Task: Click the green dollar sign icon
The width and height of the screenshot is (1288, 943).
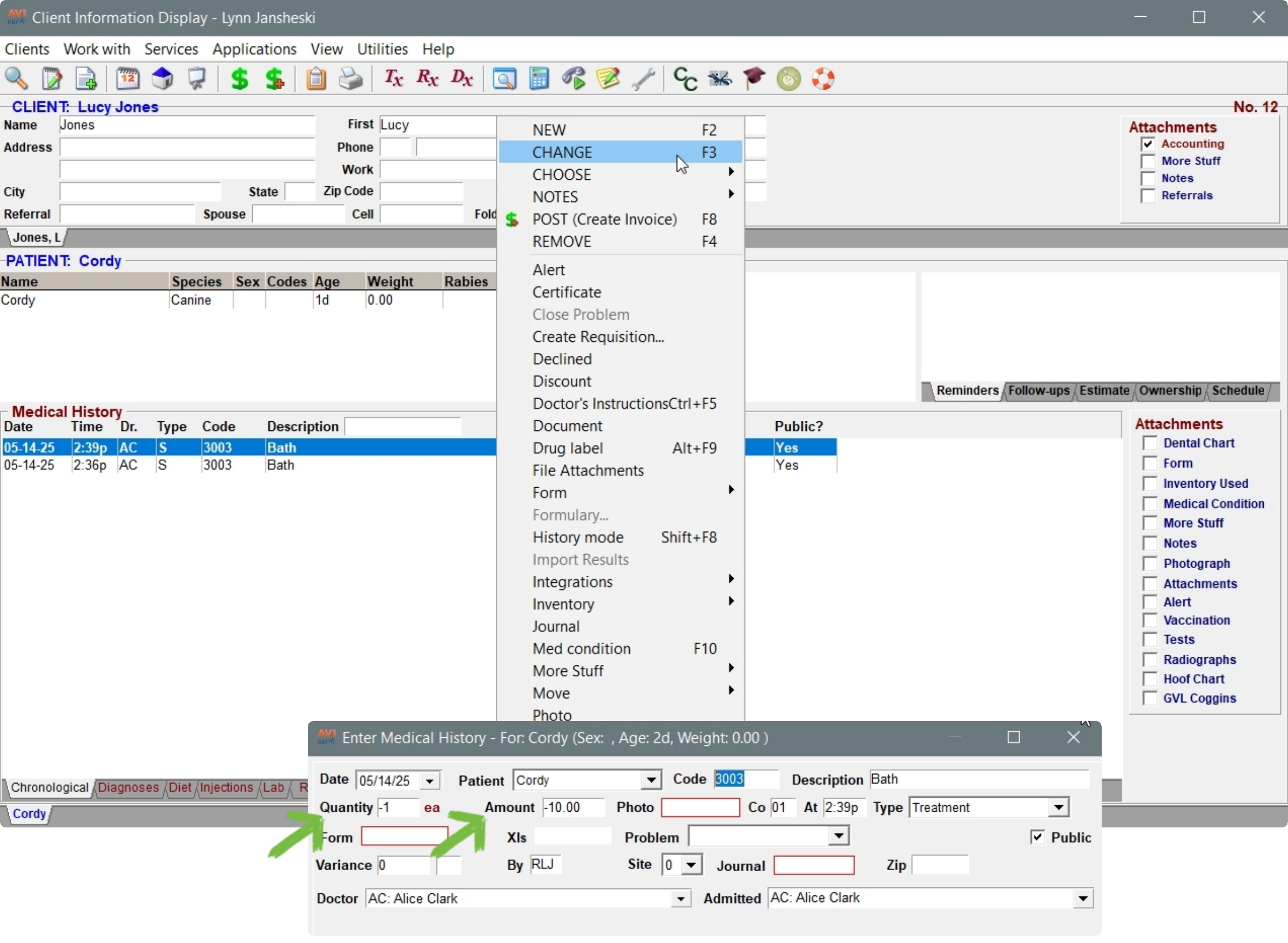Action: (x=240, y=78)
